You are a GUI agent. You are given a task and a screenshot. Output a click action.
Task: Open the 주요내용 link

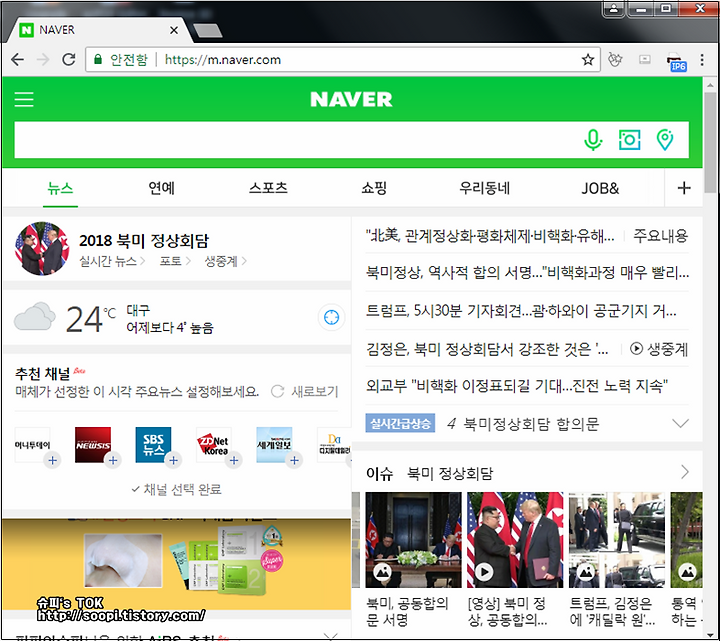660,236
